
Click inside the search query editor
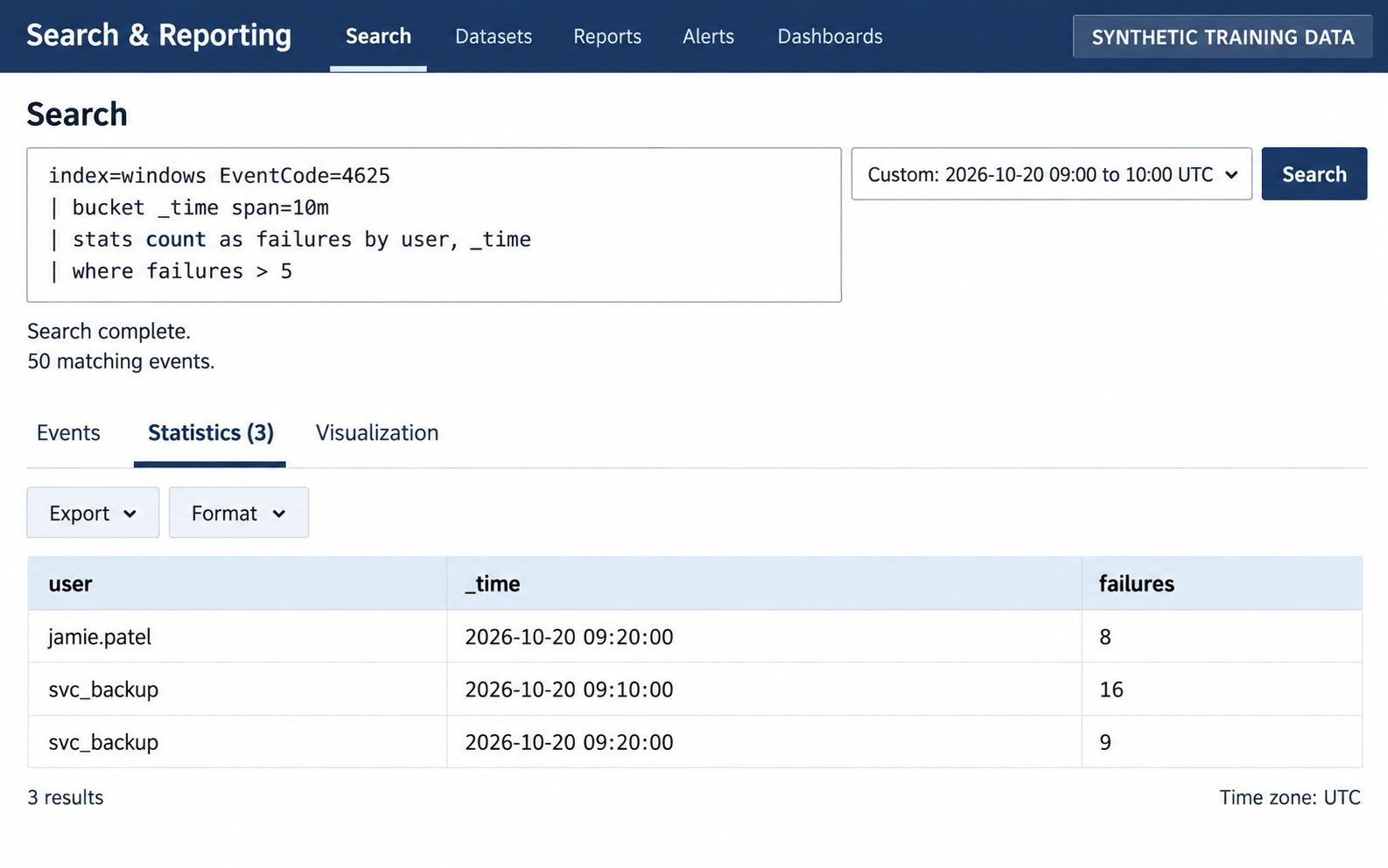tap(434, 225)
